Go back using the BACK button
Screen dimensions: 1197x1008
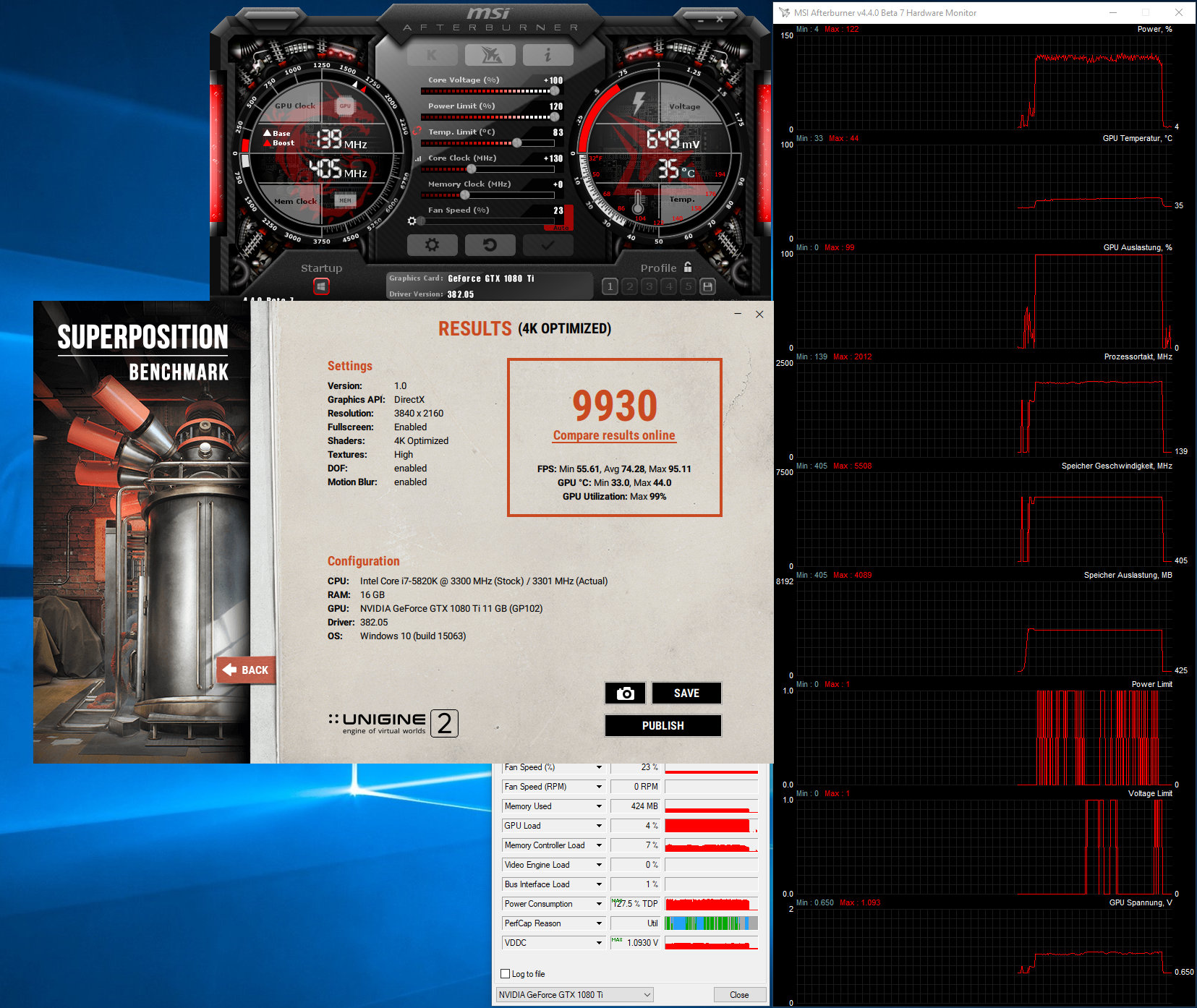coord(246,670)
